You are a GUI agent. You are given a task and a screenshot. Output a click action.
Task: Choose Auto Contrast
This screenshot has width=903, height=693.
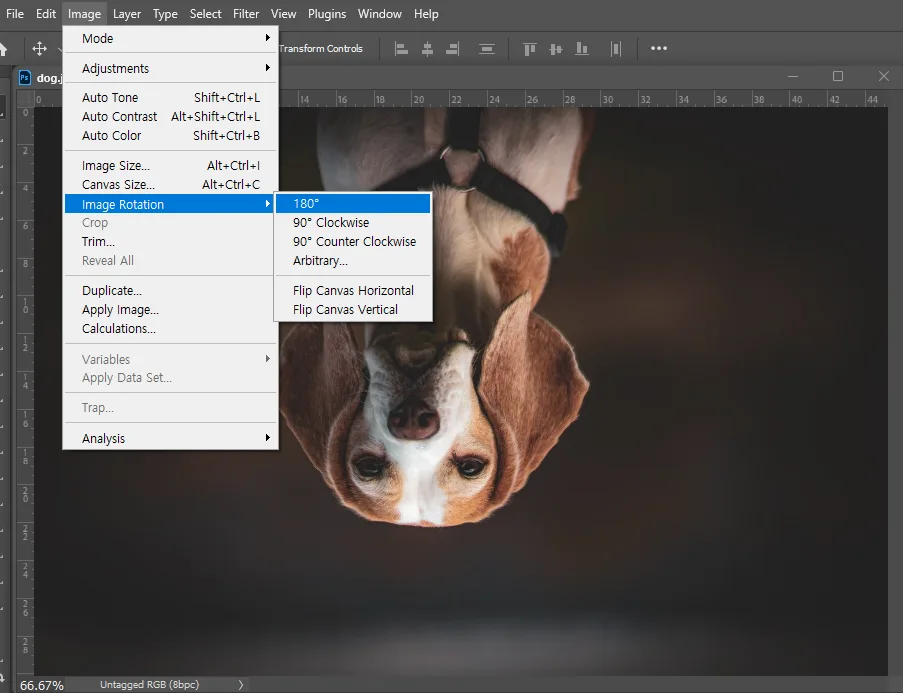(x=171, y=116)
